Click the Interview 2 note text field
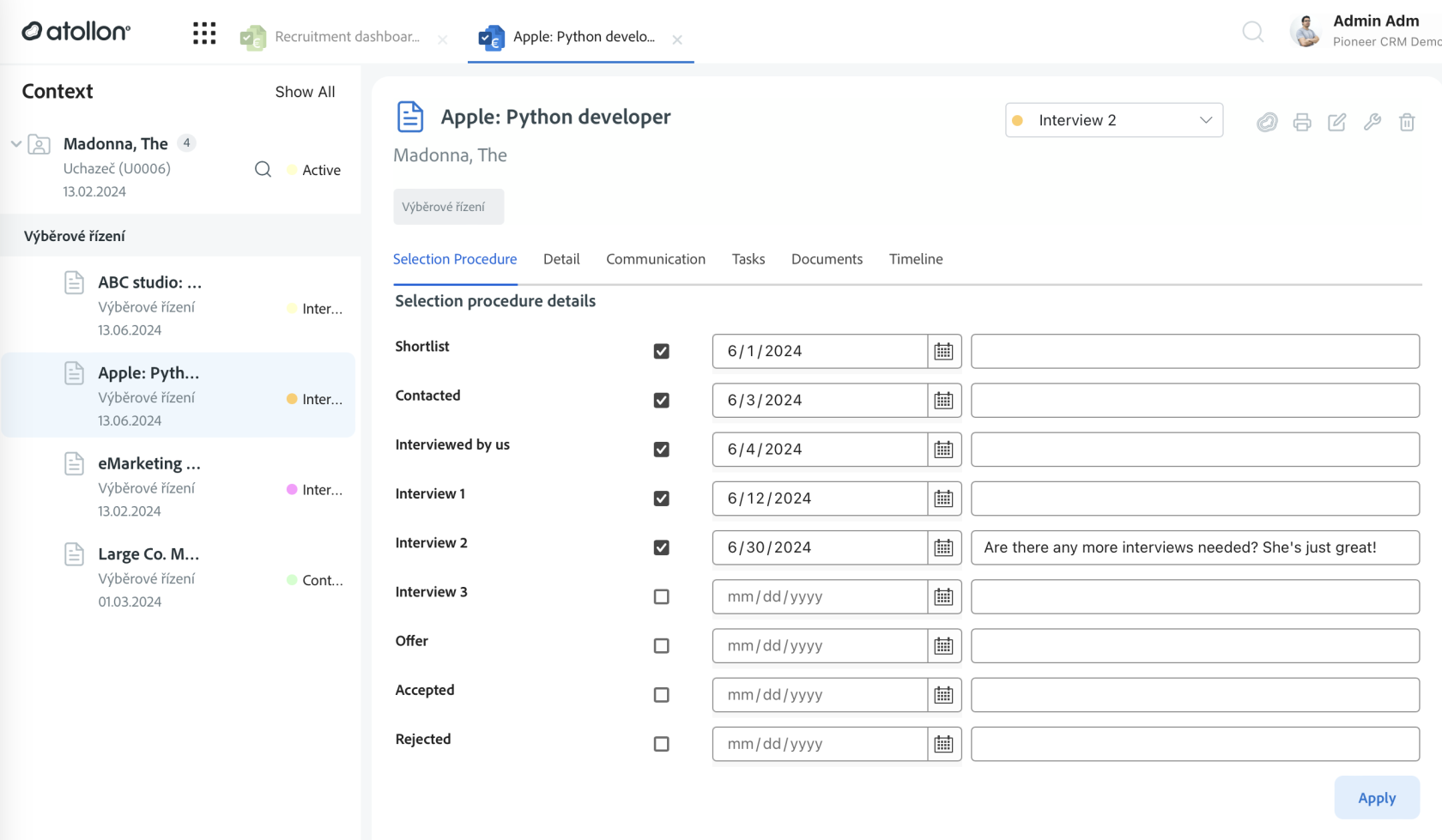This screenshot has width=1442, height=840. (1195, 547)
